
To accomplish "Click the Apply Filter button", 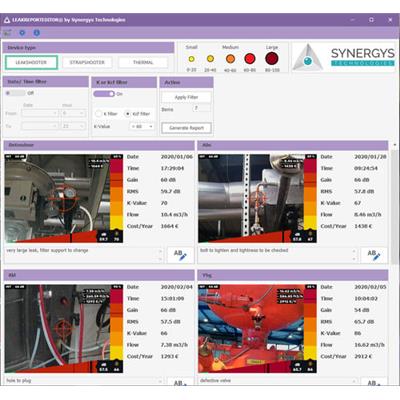I will [186, 97].
